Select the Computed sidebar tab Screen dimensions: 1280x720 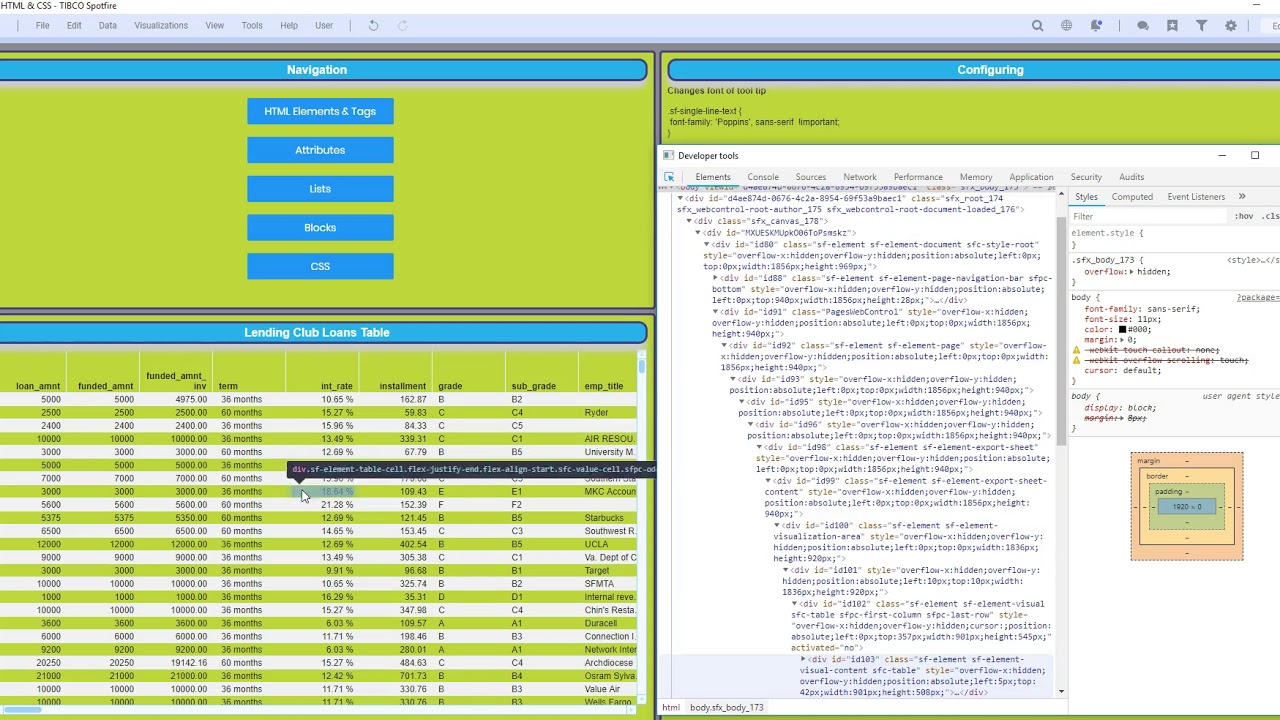(x=1132, y=197)
